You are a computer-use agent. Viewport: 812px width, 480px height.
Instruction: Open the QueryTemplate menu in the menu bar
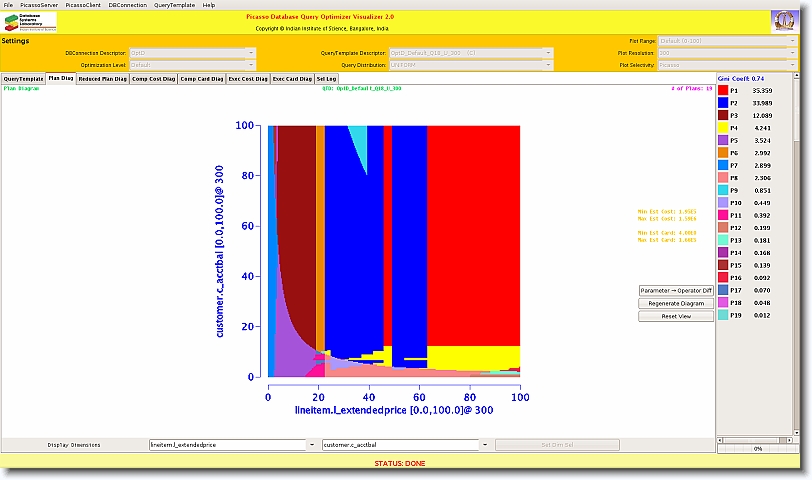174,5
